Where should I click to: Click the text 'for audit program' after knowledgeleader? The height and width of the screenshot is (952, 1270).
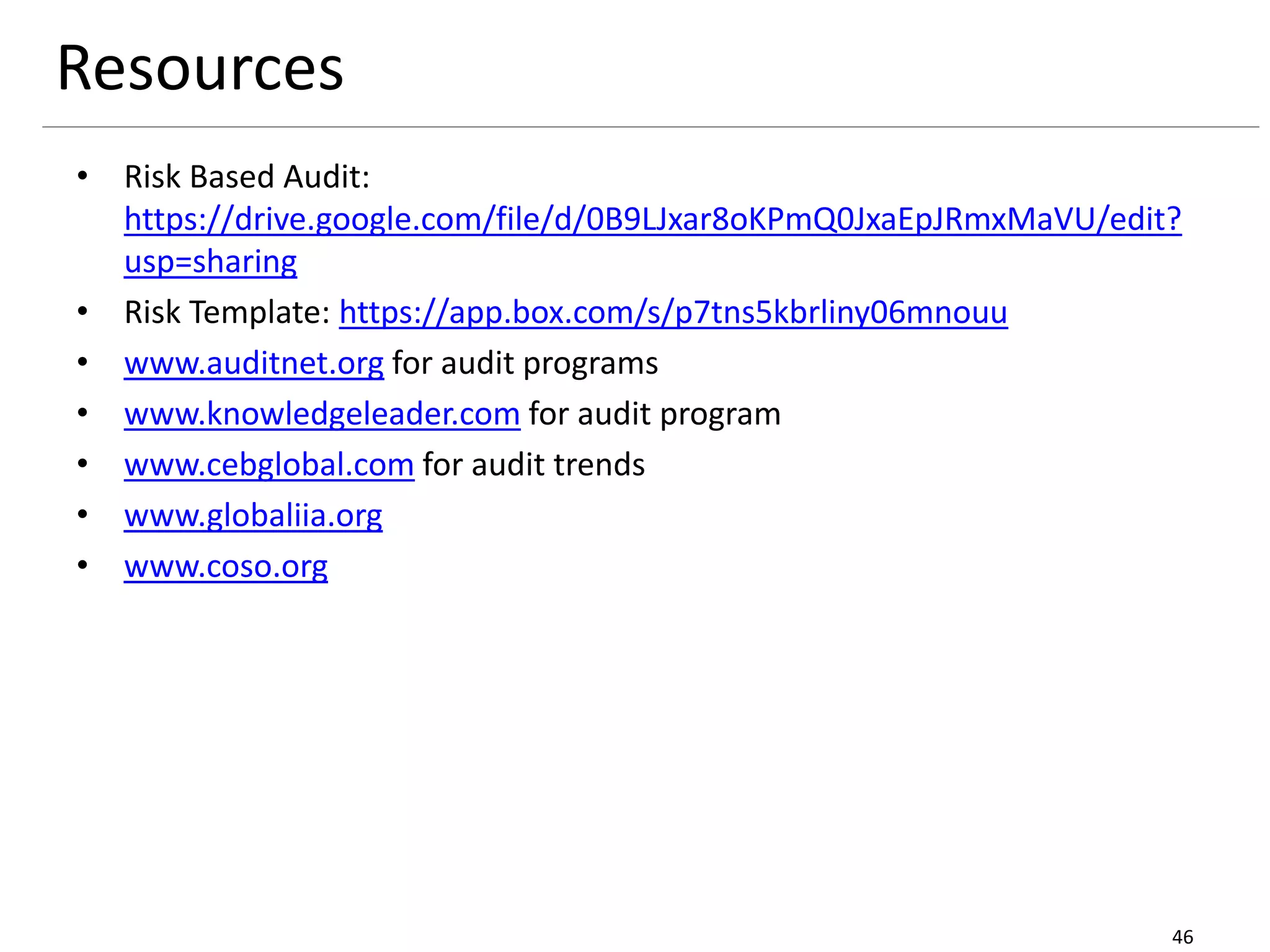click(x=655, y=414)
